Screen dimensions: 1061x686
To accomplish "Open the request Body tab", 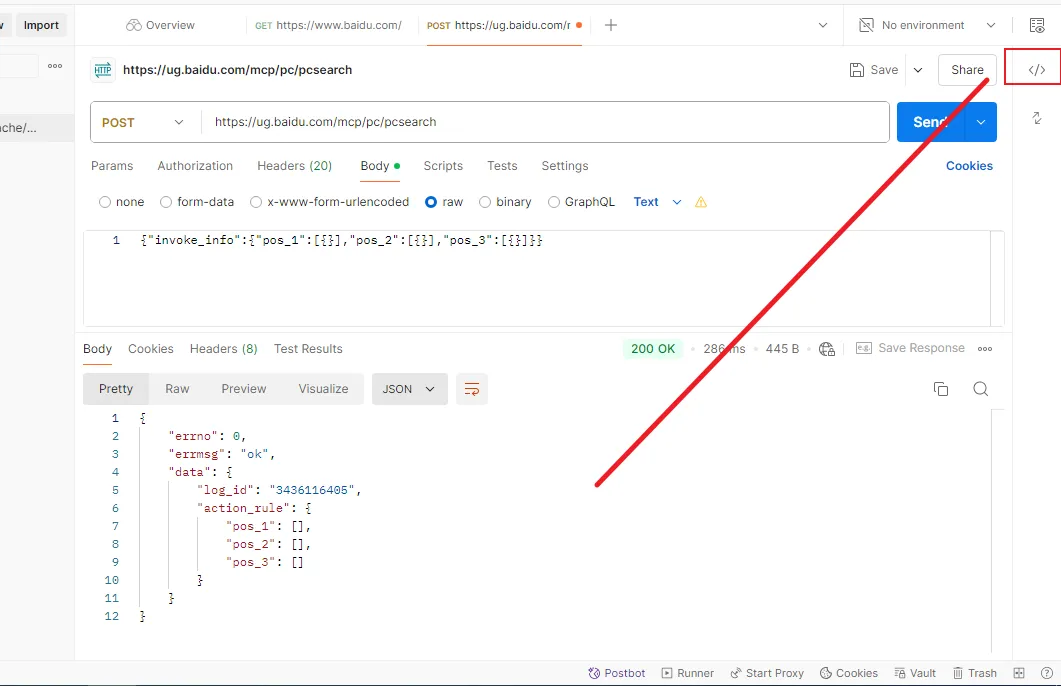I will point(380,166).
